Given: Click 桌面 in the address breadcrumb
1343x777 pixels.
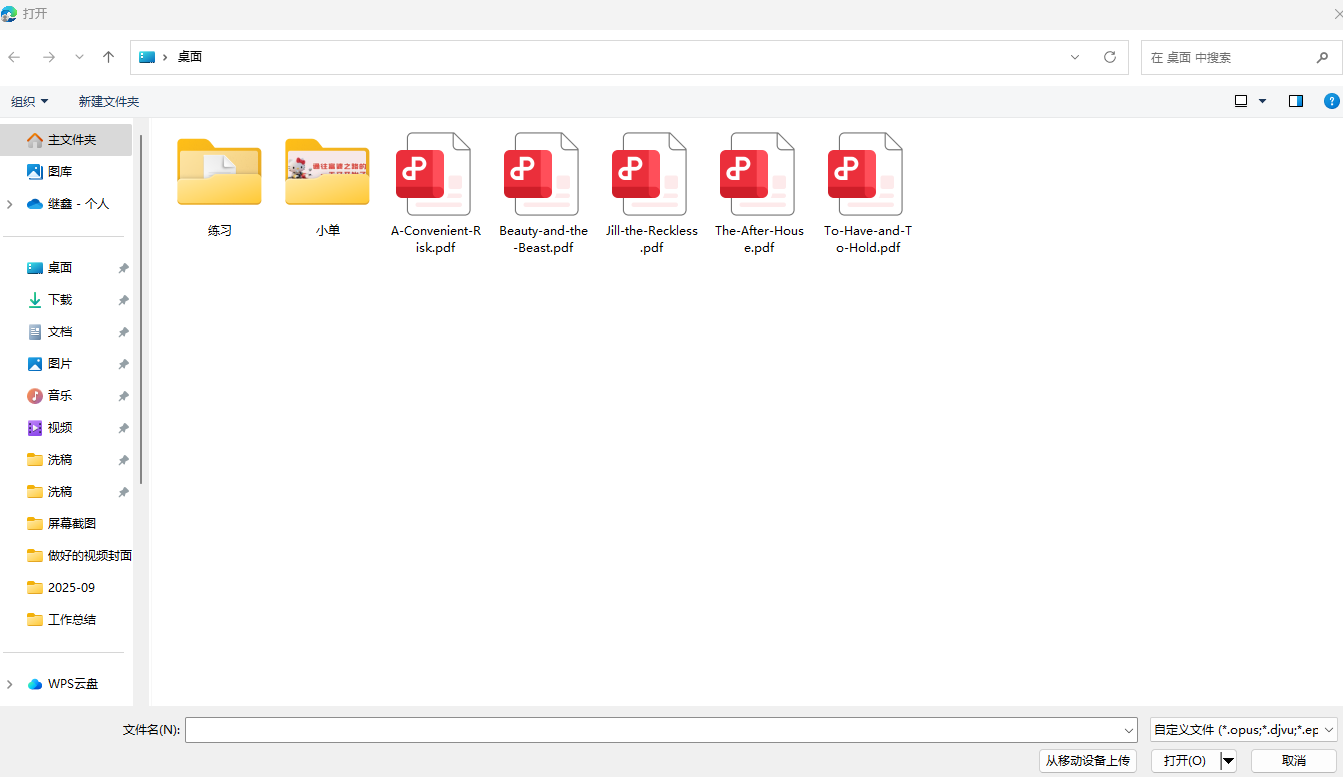Looking at the screenshot, I should [190, 57].
